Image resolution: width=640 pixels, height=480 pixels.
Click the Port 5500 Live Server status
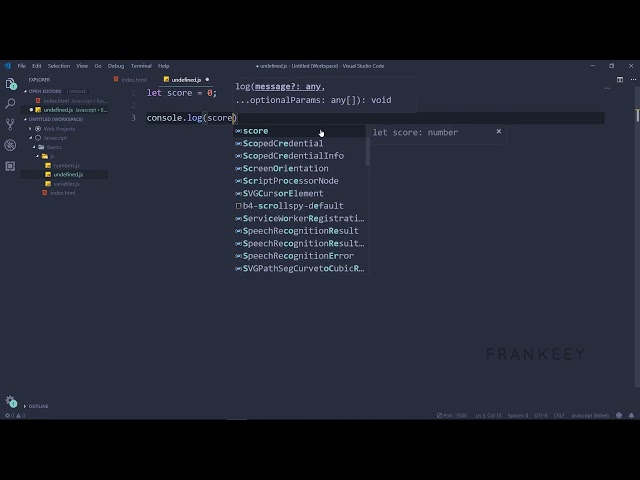[x=452, y=416]
